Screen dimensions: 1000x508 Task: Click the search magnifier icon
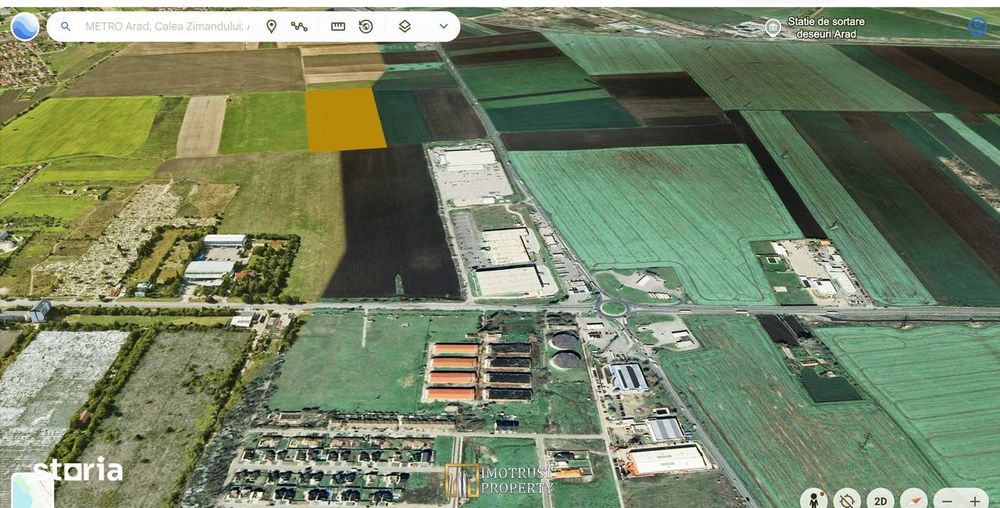66,27
